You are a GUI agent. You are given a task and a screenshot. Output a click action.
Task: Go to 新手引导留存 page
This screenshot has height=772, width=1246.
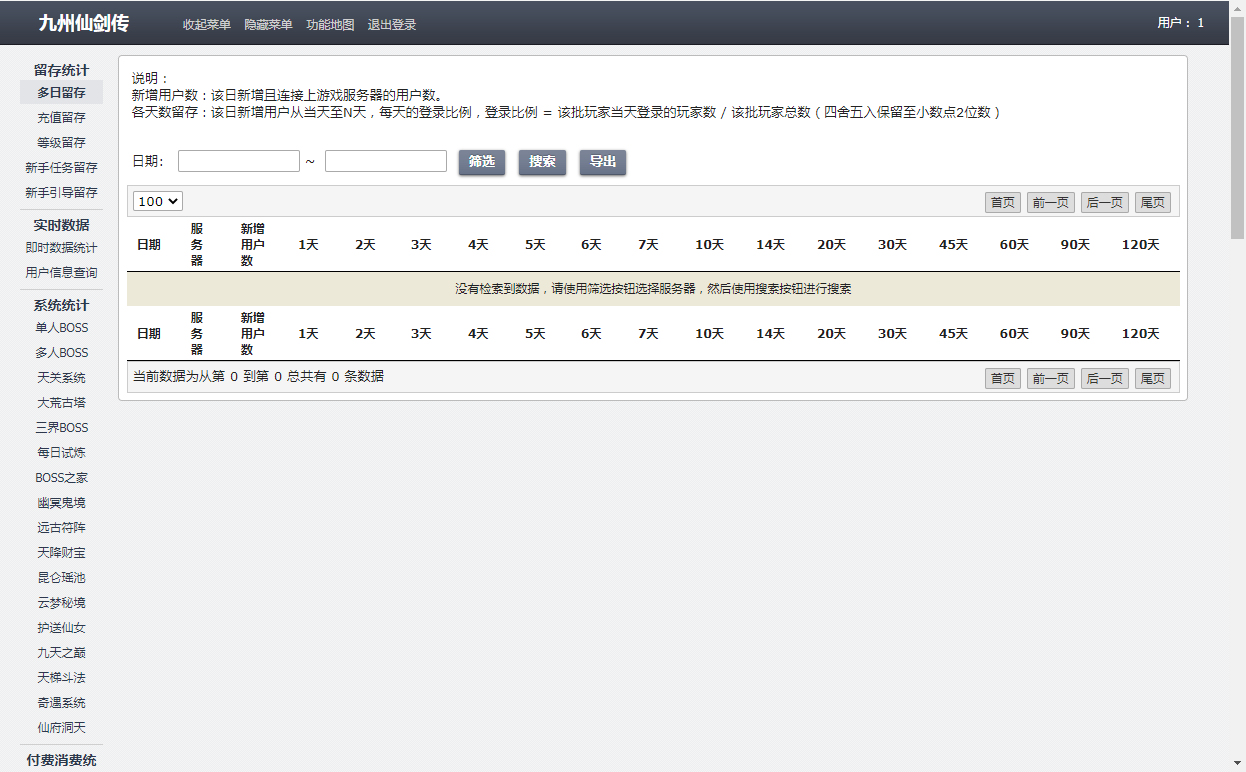(61, 192)
